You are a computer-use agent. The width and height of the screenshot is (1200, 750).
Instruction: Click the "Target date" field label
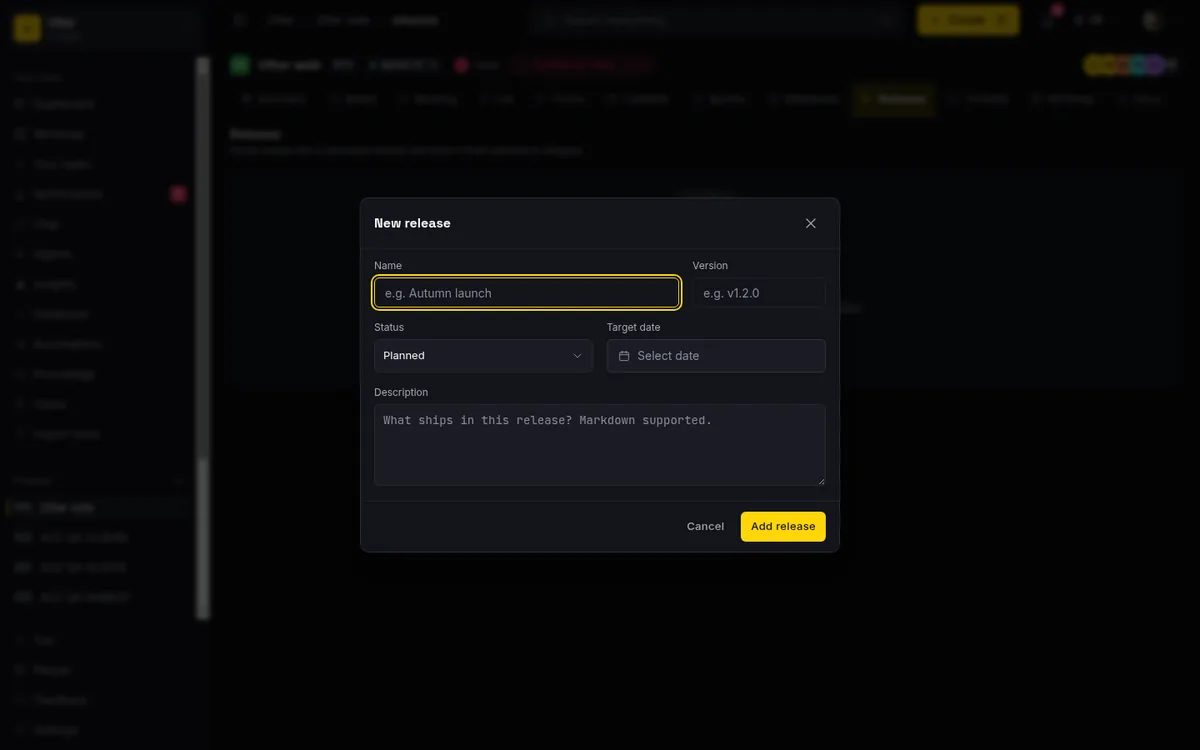click(633, 327)
